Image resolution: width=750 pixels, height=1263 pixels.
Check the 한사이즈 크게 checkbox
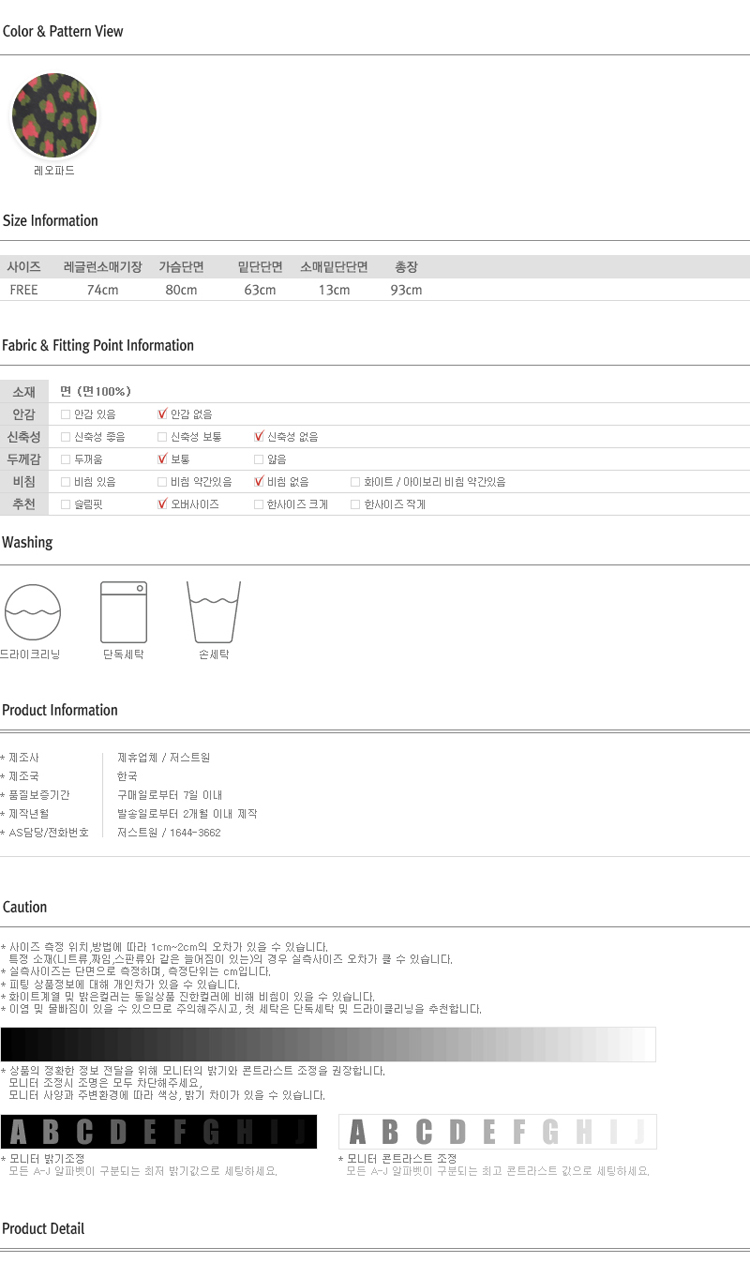click(259, 505)
